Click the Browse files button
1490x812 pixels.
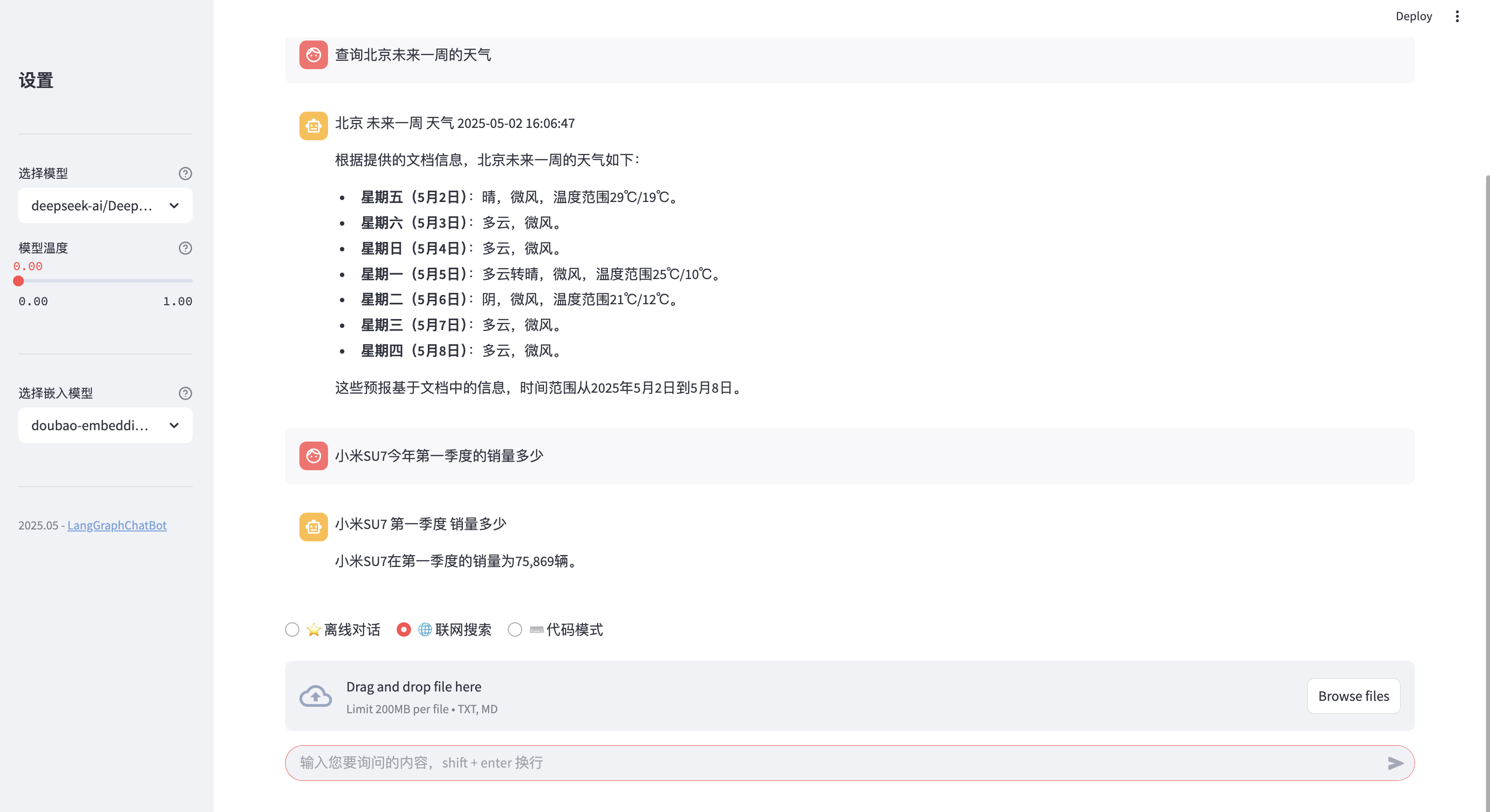pos(1353,696)
